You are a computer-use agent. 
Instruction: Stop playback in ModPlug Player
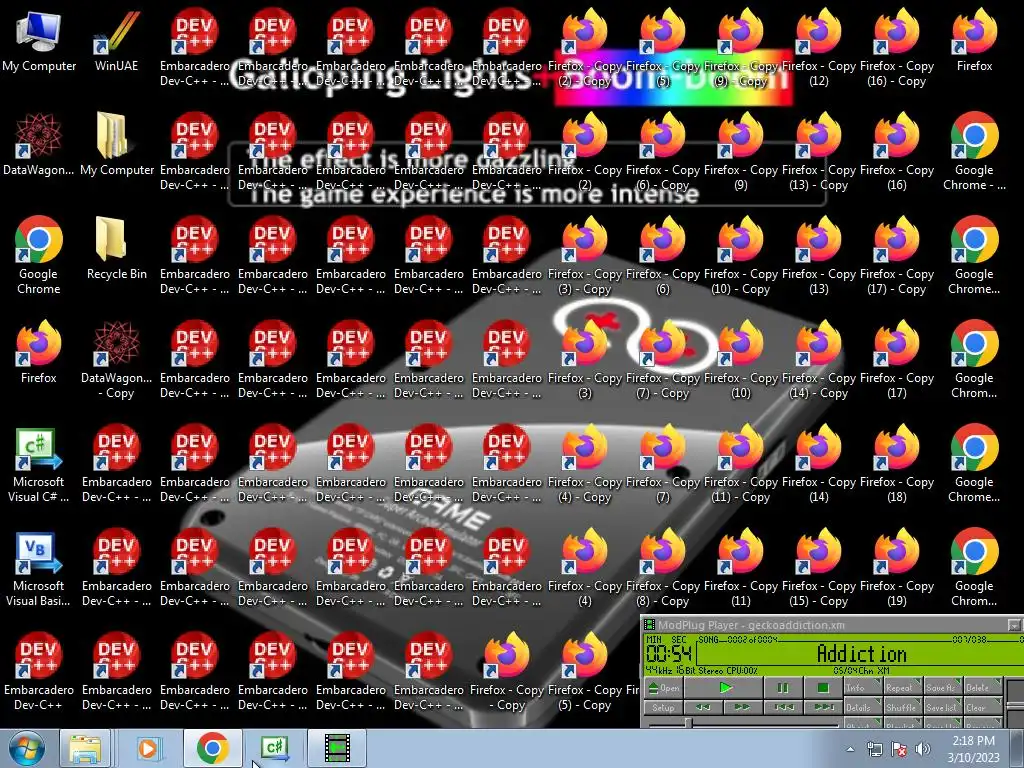point(822,688)
